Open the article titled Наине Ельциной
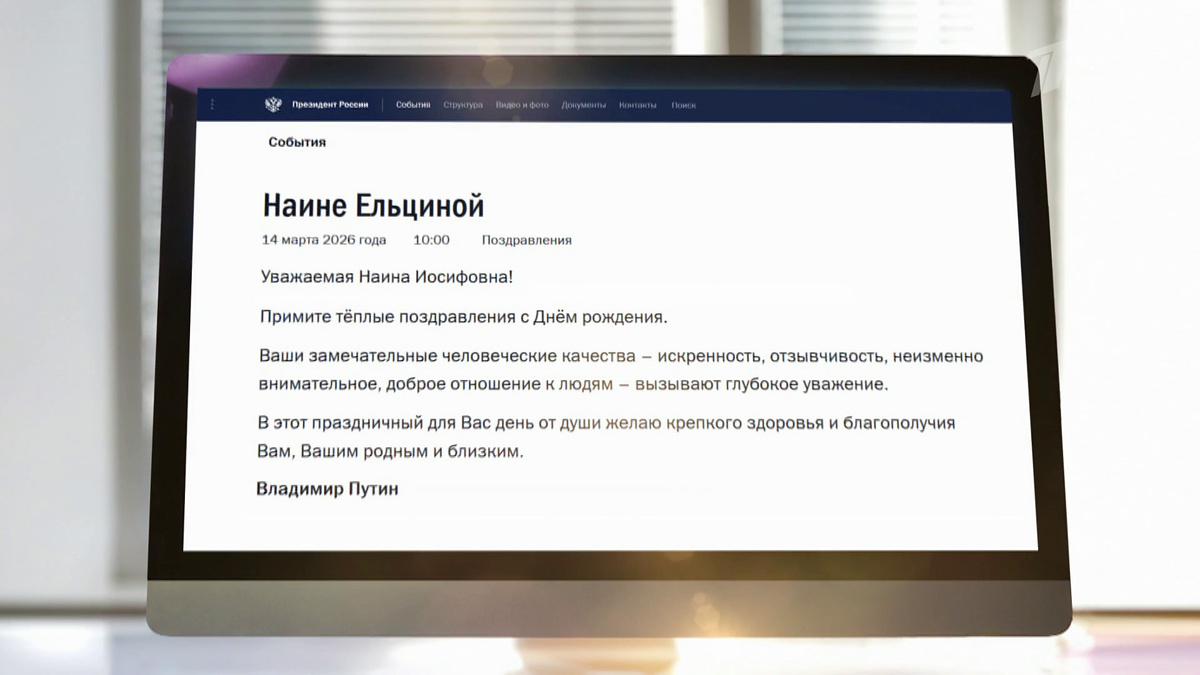 pyautogui.click(x=374, y=204)
